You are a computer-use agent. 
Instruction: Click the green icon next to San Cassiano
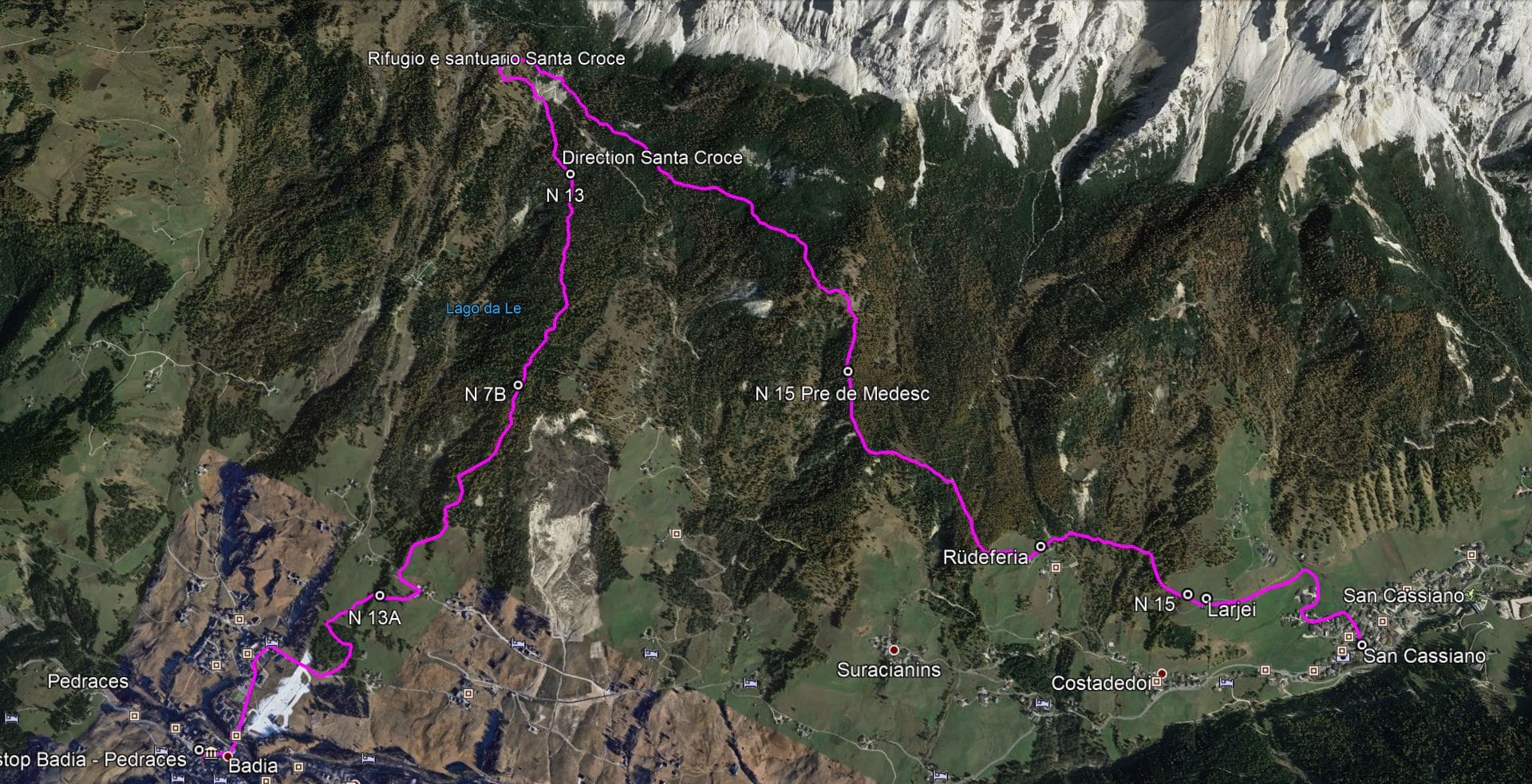pyautogui.click(x=1473, y=595)
